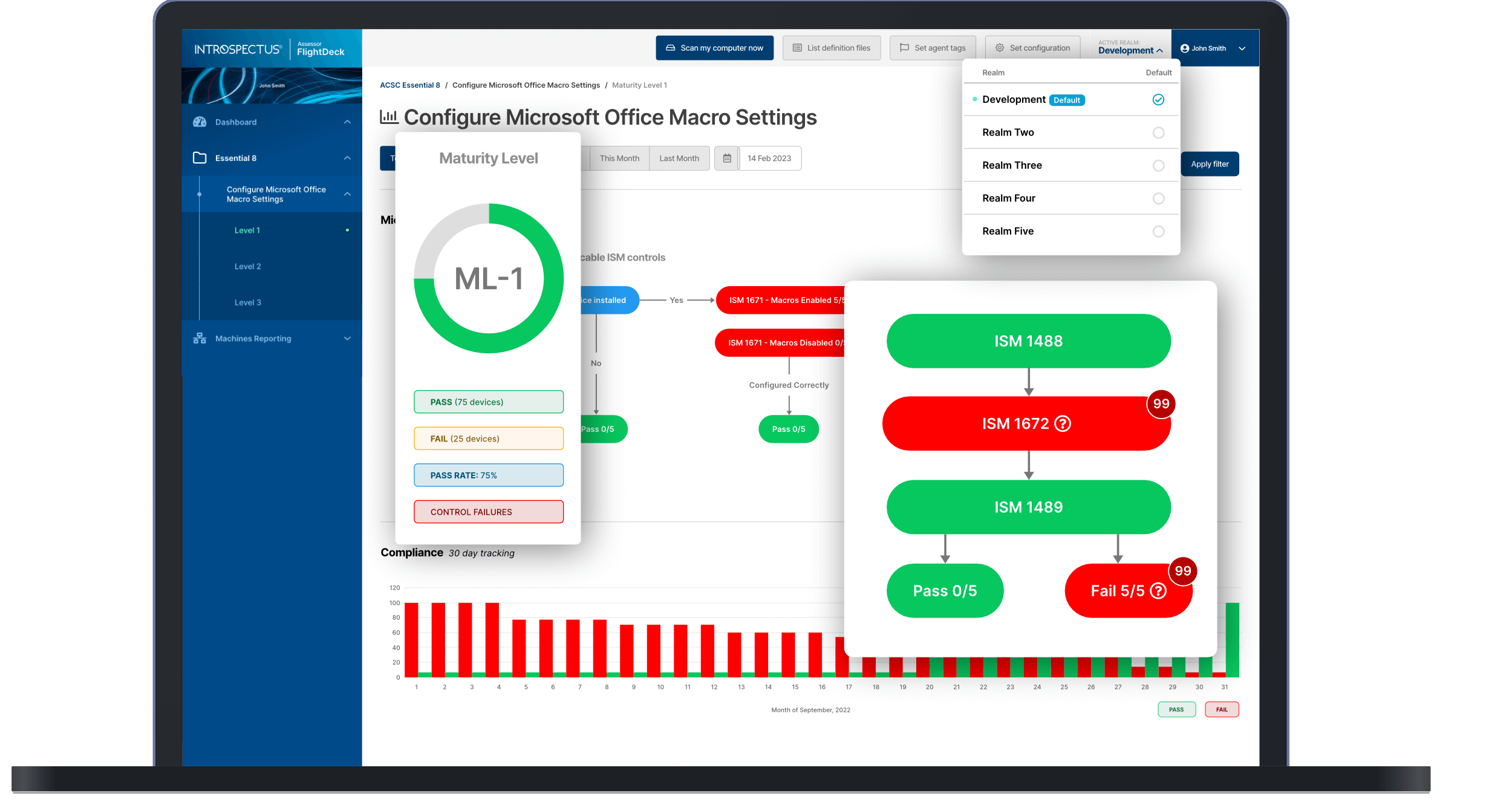This screenshot has height=805, width=1512.
Task: Switch to the Last Month tab
Action: point(679,158)
